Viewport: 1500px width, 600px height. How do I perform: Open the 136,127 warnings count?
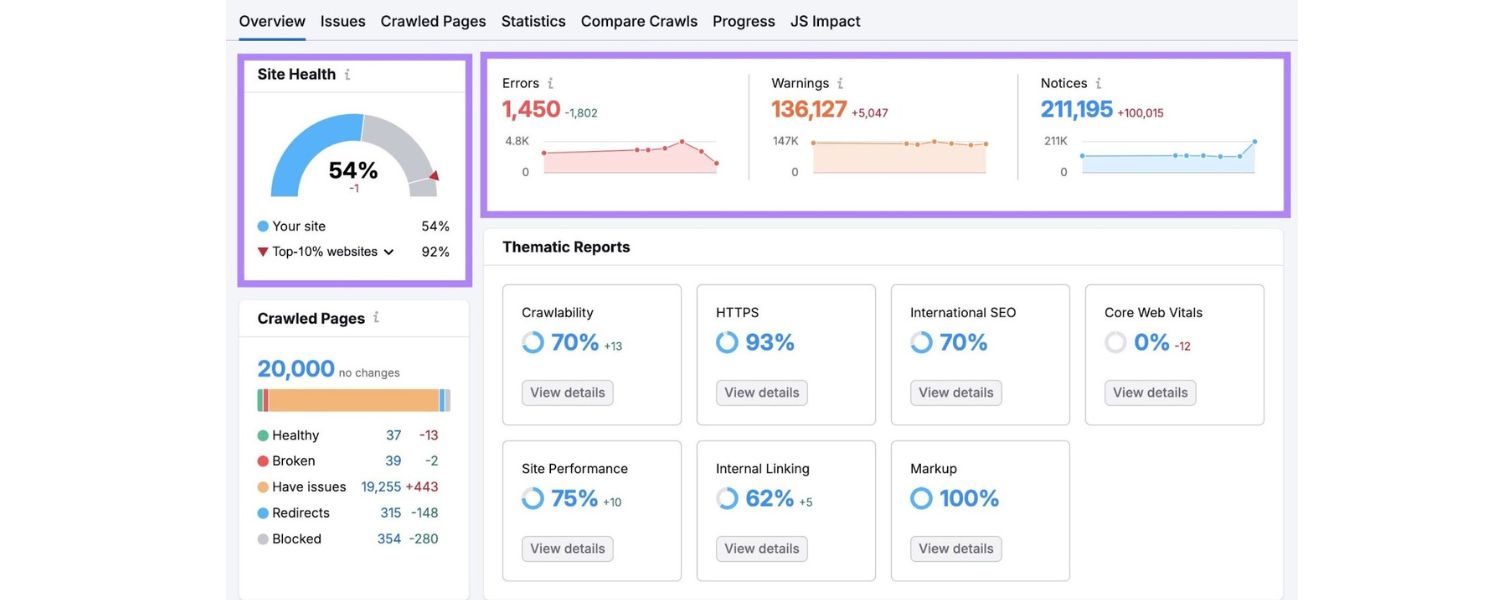coord(809,109)
